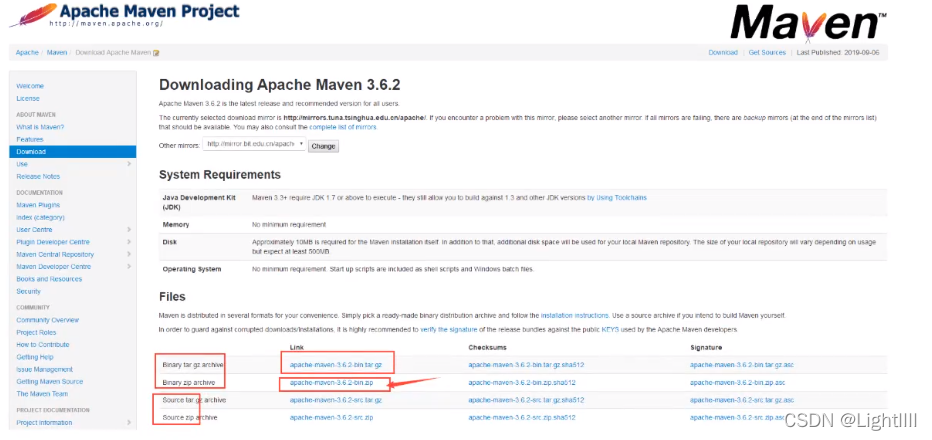Click the Change mirror button

323,146
